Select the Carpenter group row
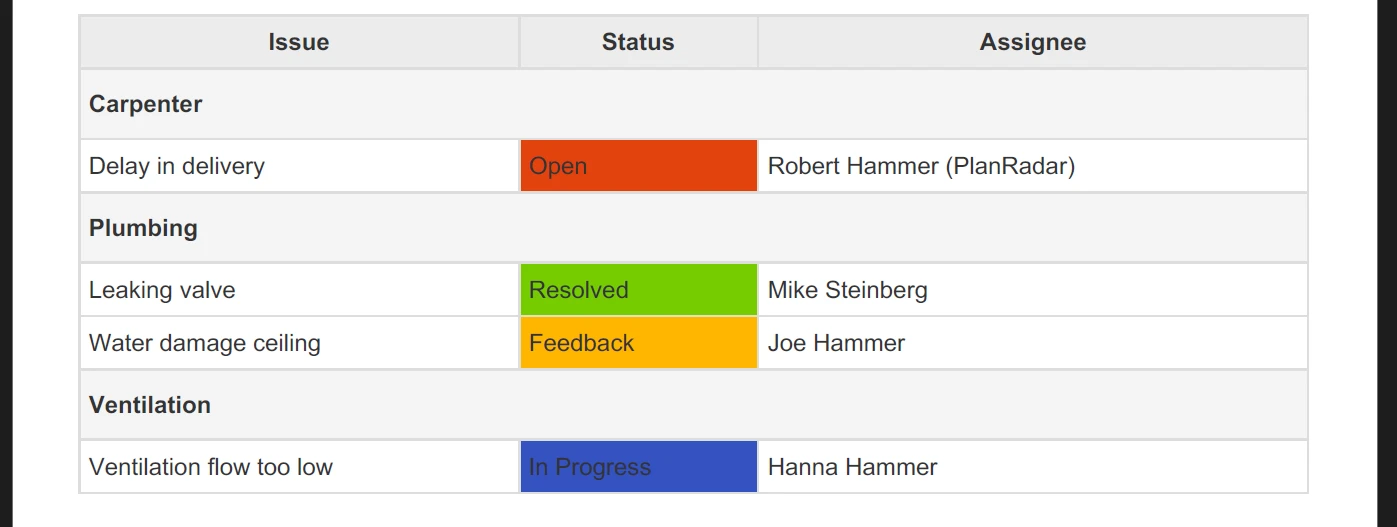 693,104
